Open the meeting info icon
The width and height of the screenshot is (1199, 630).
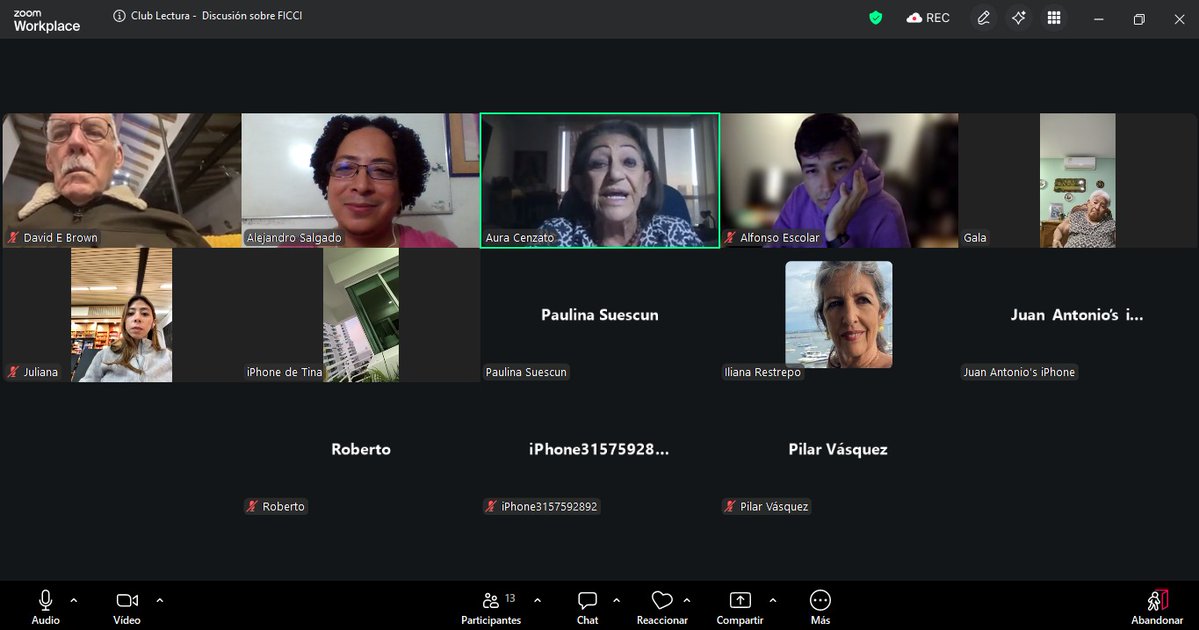point(119,16)
